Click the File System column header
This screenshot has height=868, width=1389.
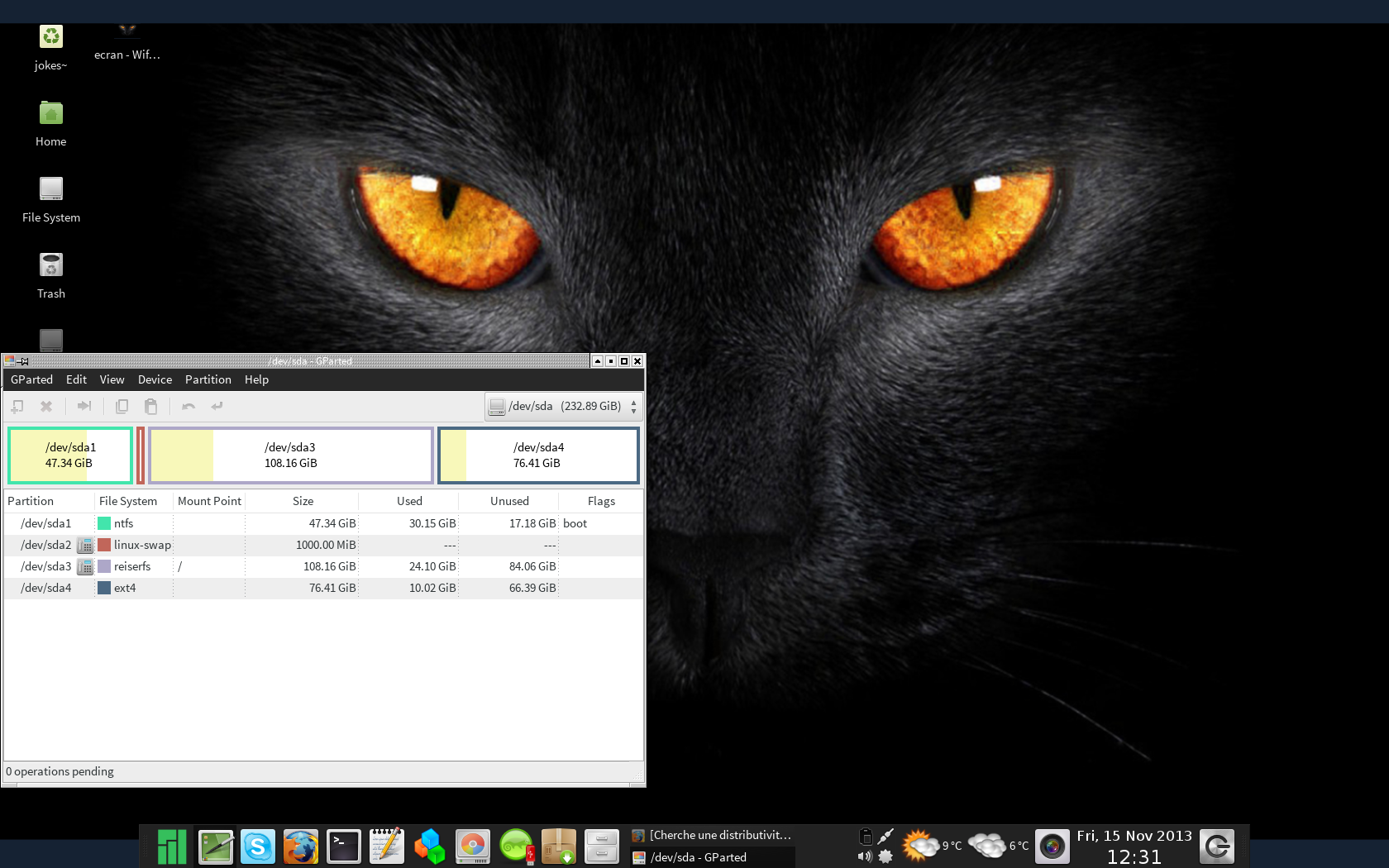tap(128, 501)
